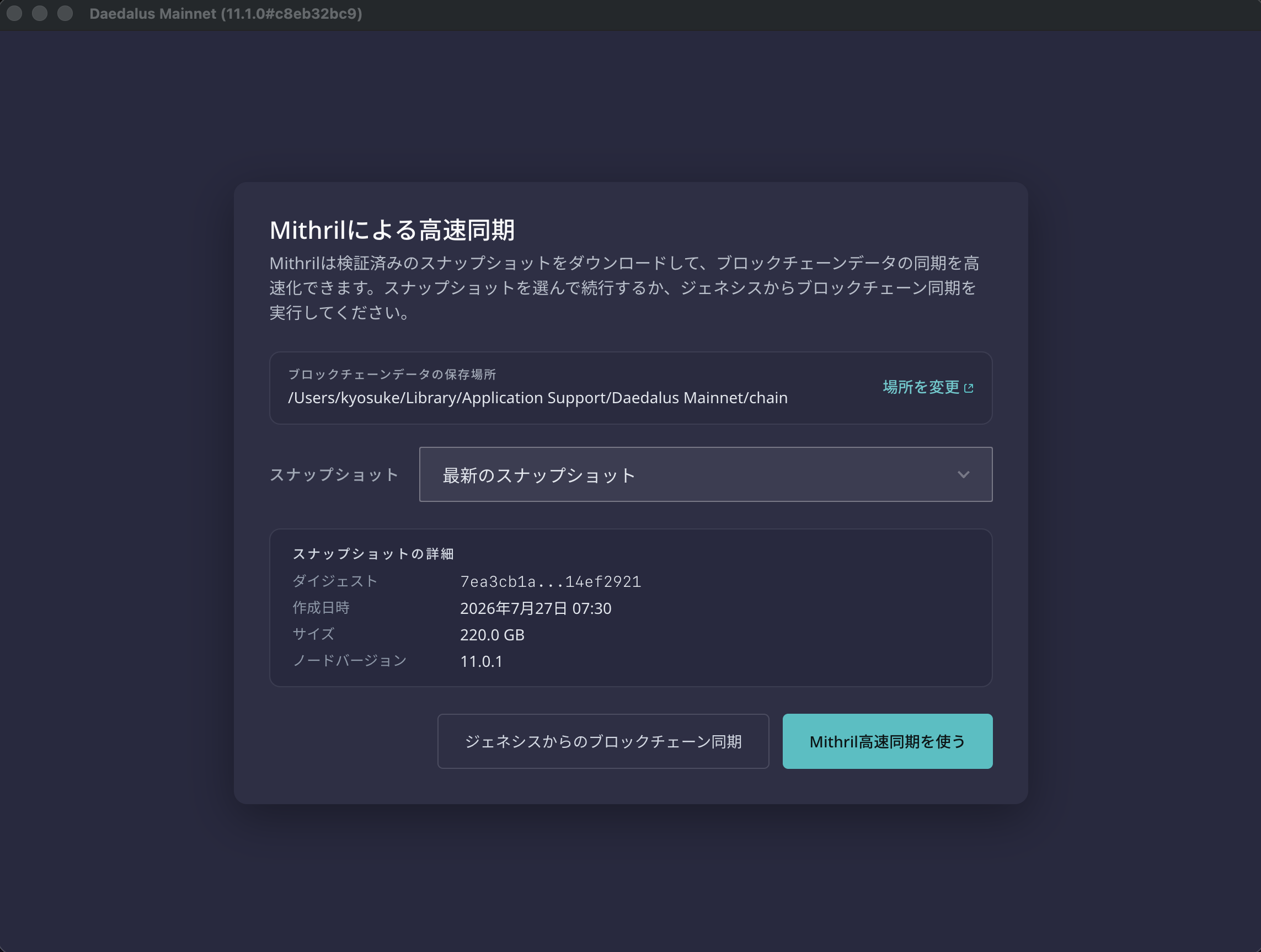The image size is (1261, 952).
Task: Click the node version value 11.0.1
Action: pyautogui.click(x=481, y=661)
